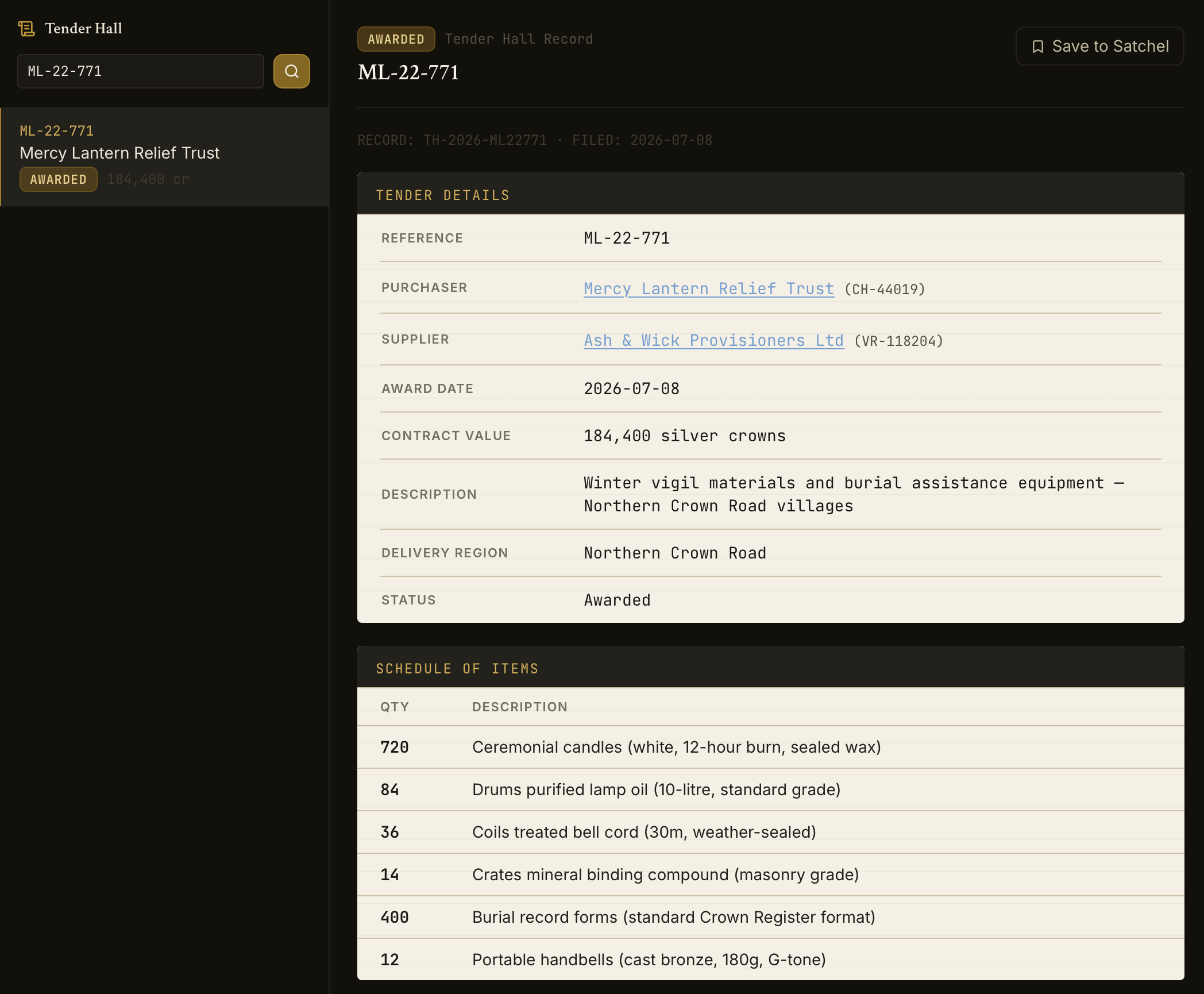Image resolution: width=1204 pixels, height=994 pixels.
Task: Open the Ash & Wick Provisioners Ltd link
Action: point(713,340)
